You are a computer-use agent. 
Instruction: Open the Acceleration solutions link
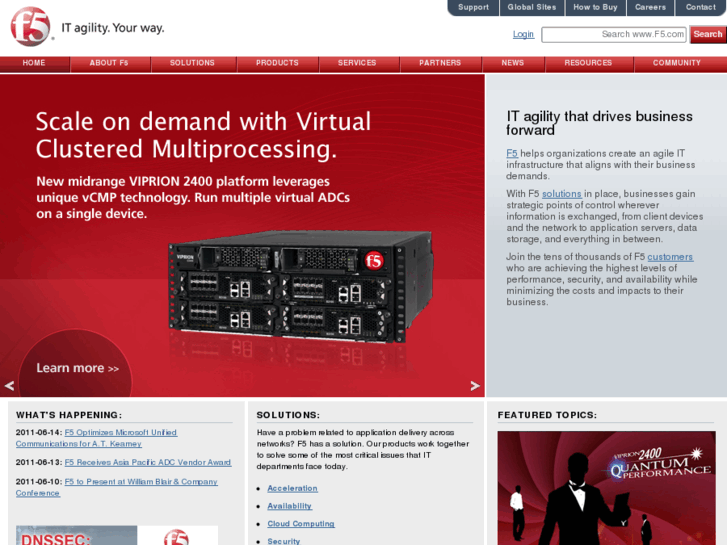point(293,488)
